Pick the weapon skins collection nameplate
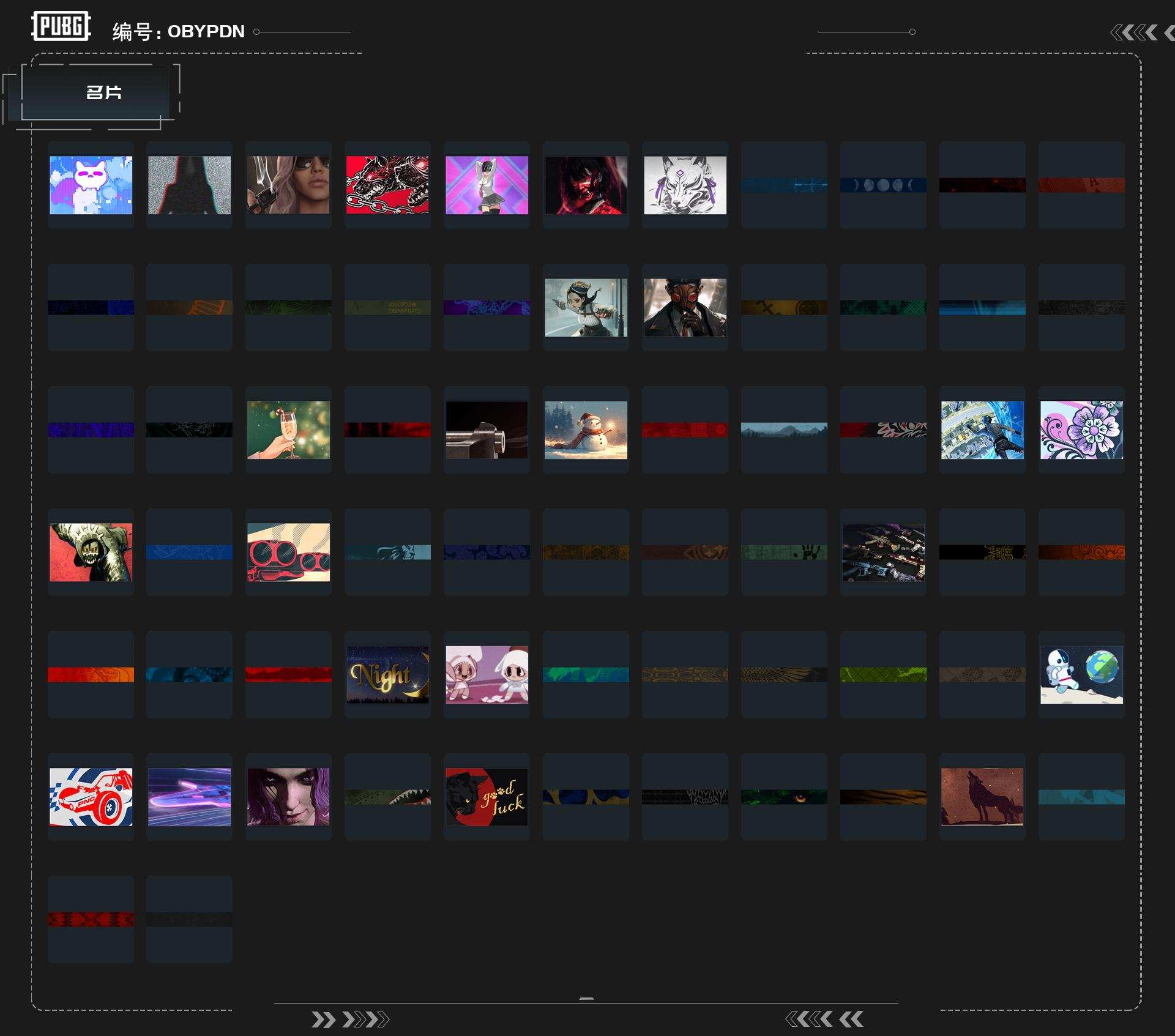This screenshot has height=1036, width=1175. 883,552
